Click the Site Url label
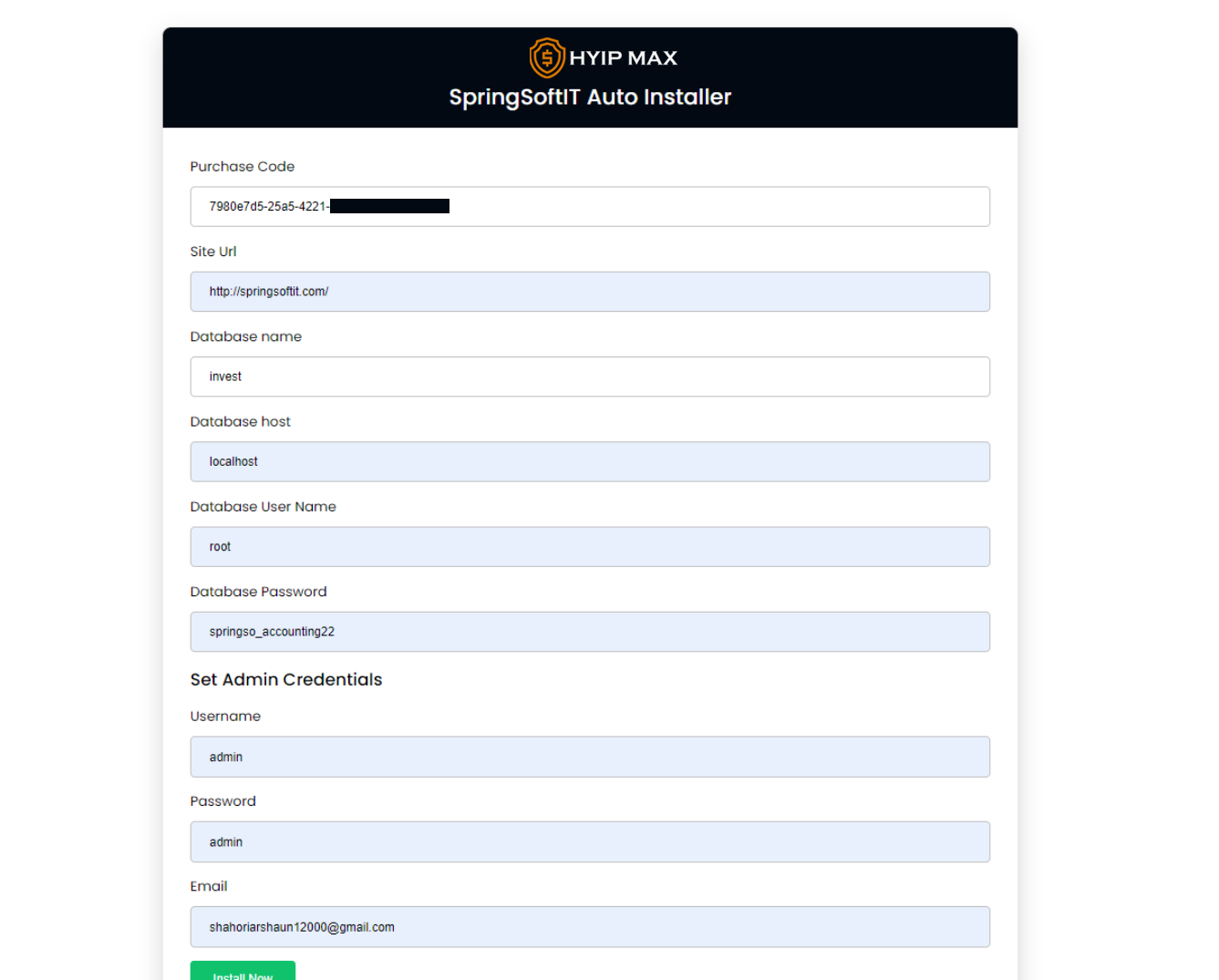Viewport: 1219px width, 980px height. tap(213, 252)
